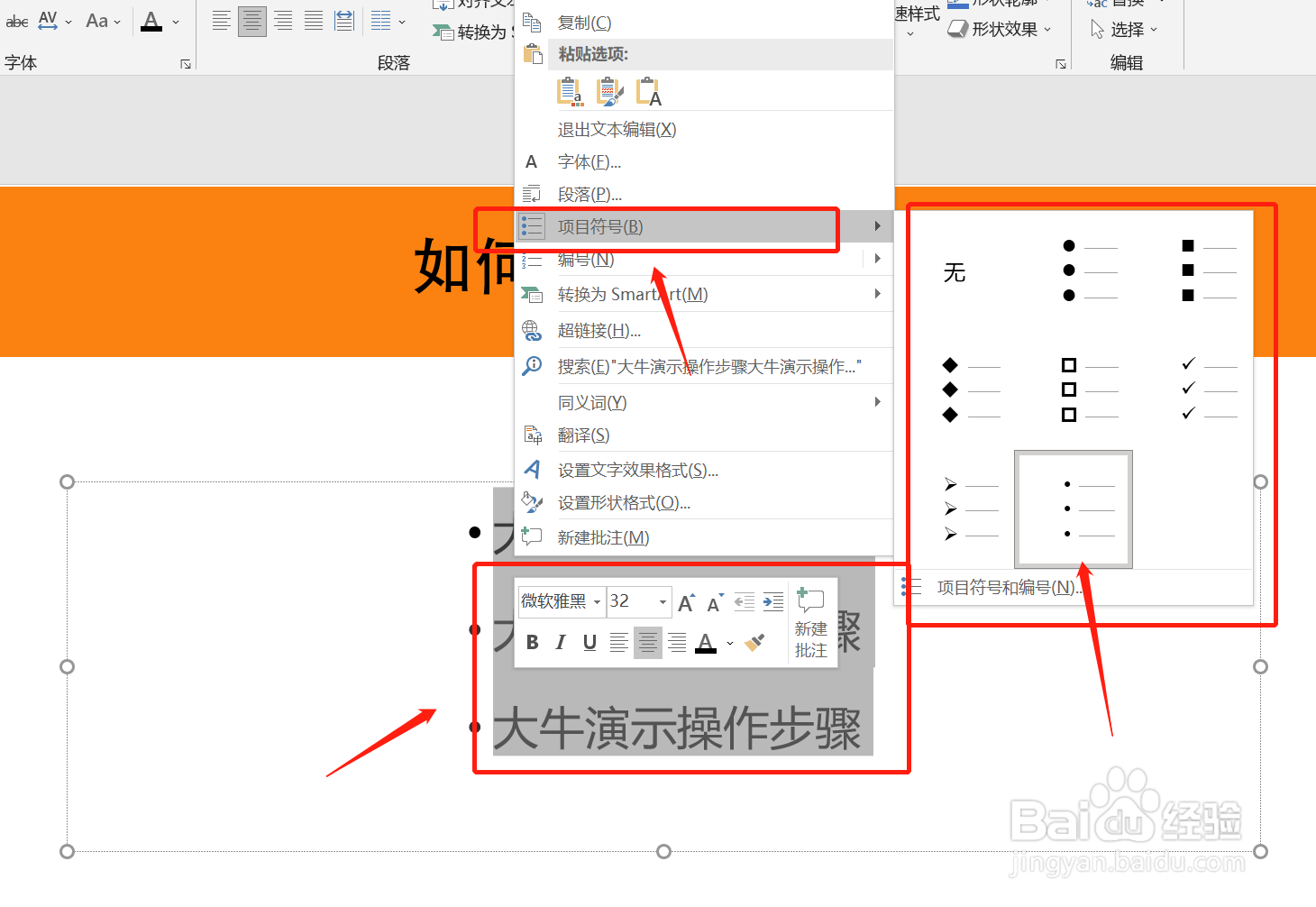This screenshot has width=1316, height=907.
Task: Open 设置形状格式(O)... entry
Action: click(x=704, y=503)
